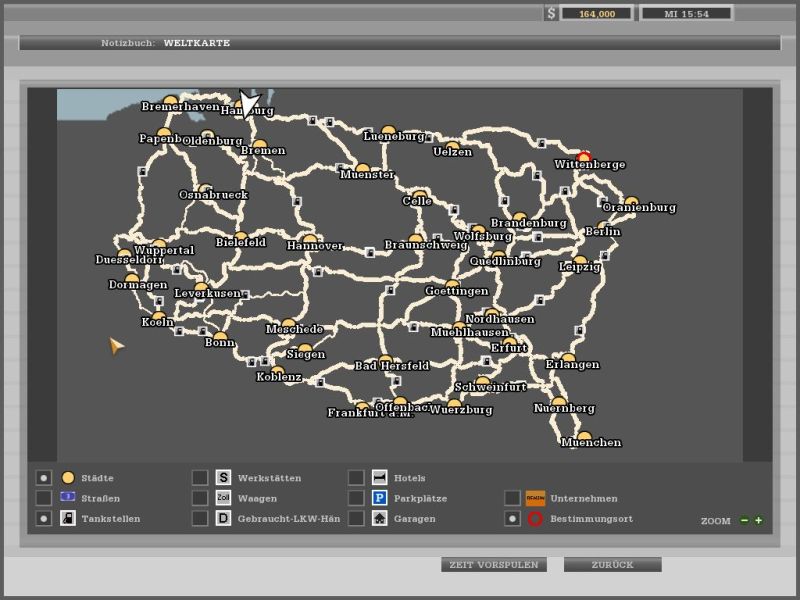Toggle the Tankstellen checkbox
Screen dimensions: 800x600
[x=44, y=519]
